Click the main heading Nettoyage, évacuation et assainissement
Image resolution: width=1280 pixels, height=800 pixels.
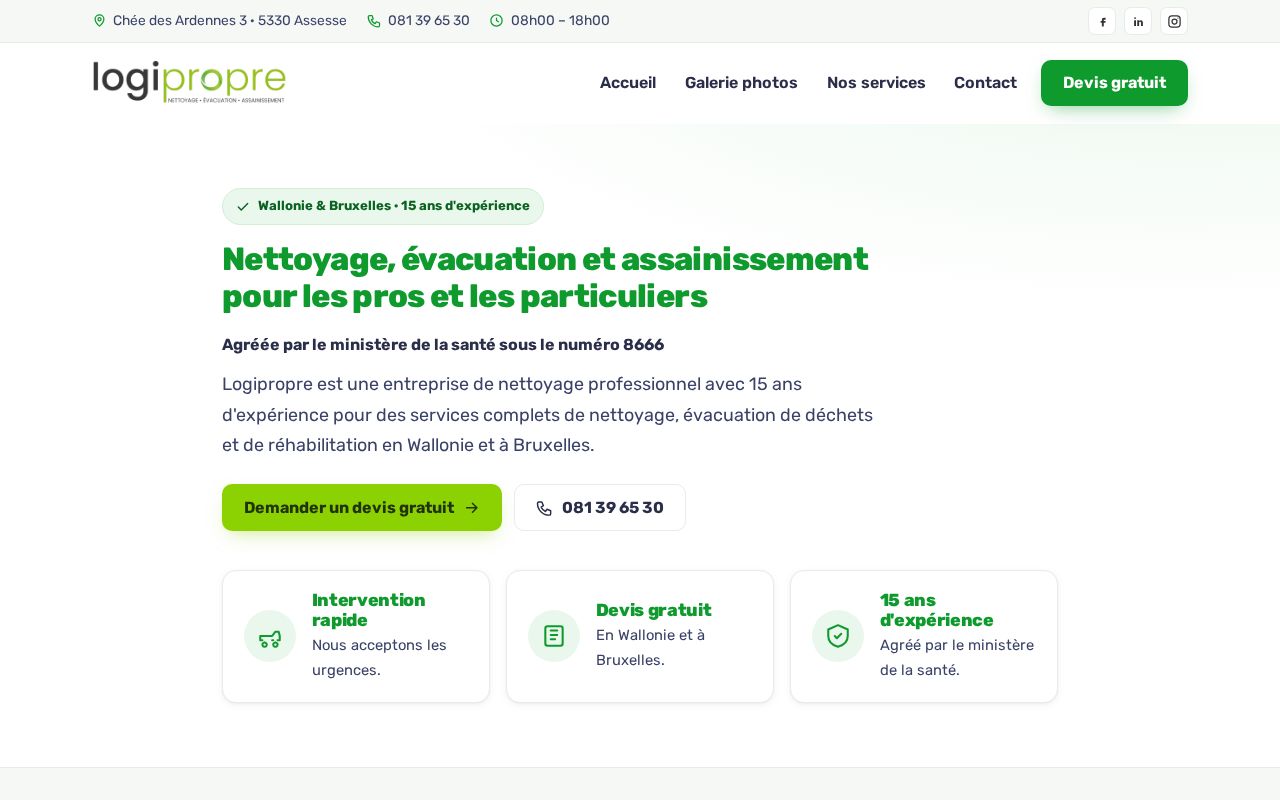(x=545, y=278)
